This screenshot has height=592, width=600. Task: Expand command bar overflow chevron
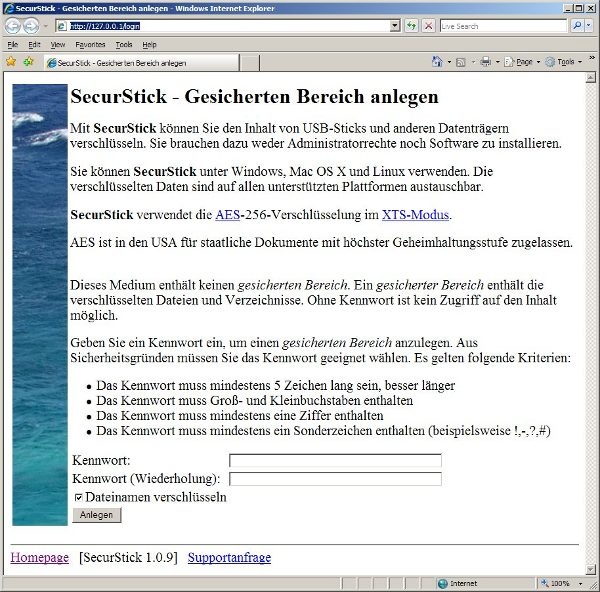coord(592,58)
